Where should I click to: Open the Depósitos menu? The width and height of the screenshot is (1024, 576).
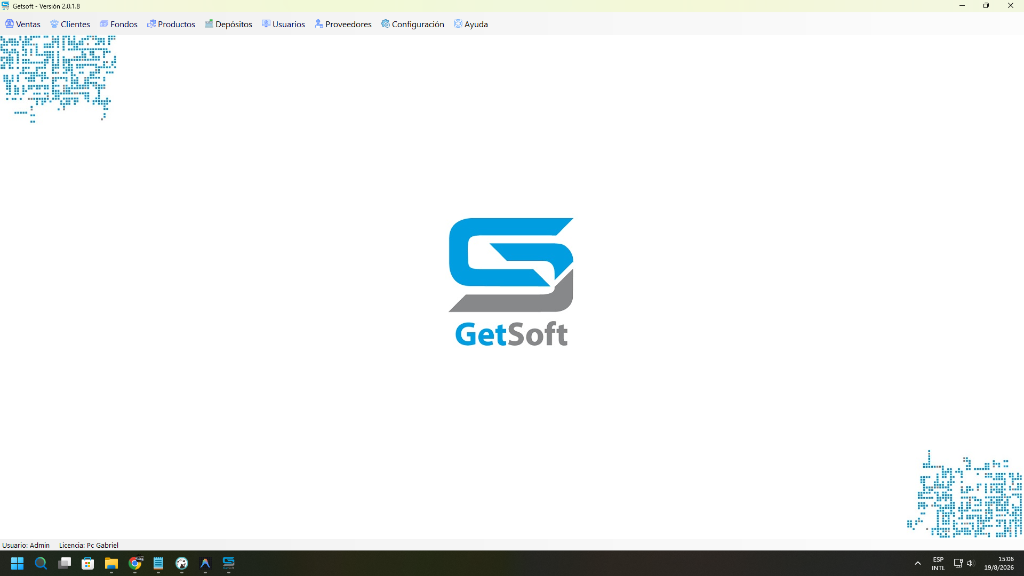pos(229,24)
